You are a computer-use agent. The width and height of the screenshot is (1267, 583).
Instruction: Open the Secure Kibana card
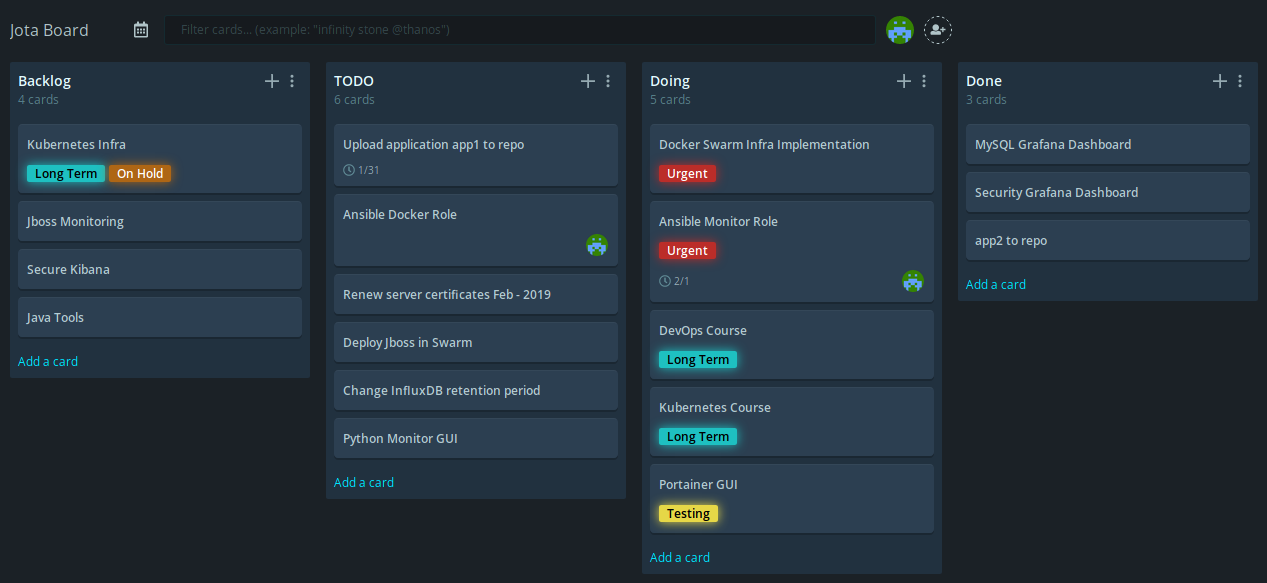(x=160, y=269)
